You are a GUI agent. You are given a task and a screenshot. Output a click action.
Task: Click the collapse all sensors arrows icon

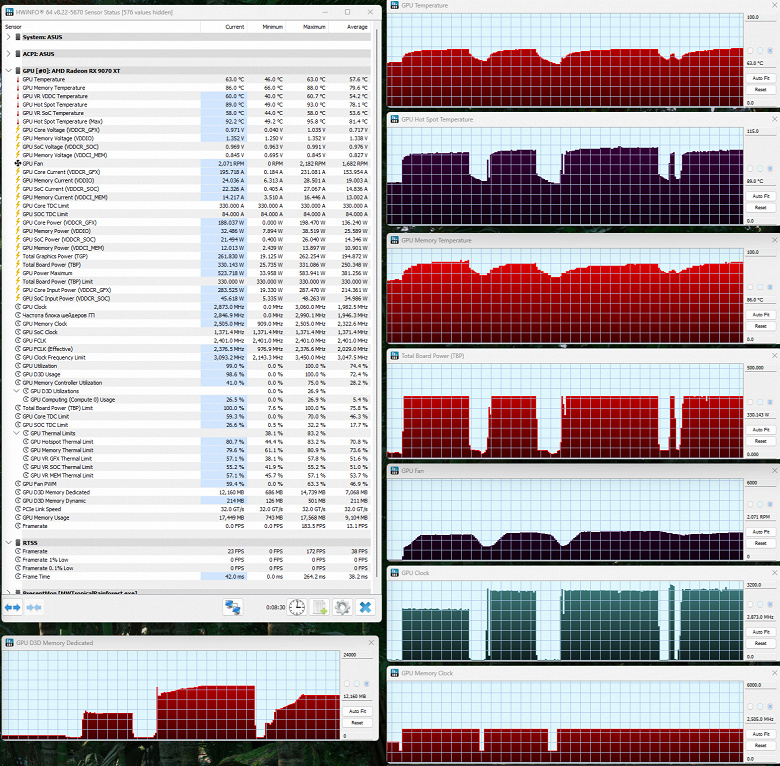[x=34, y=607]
